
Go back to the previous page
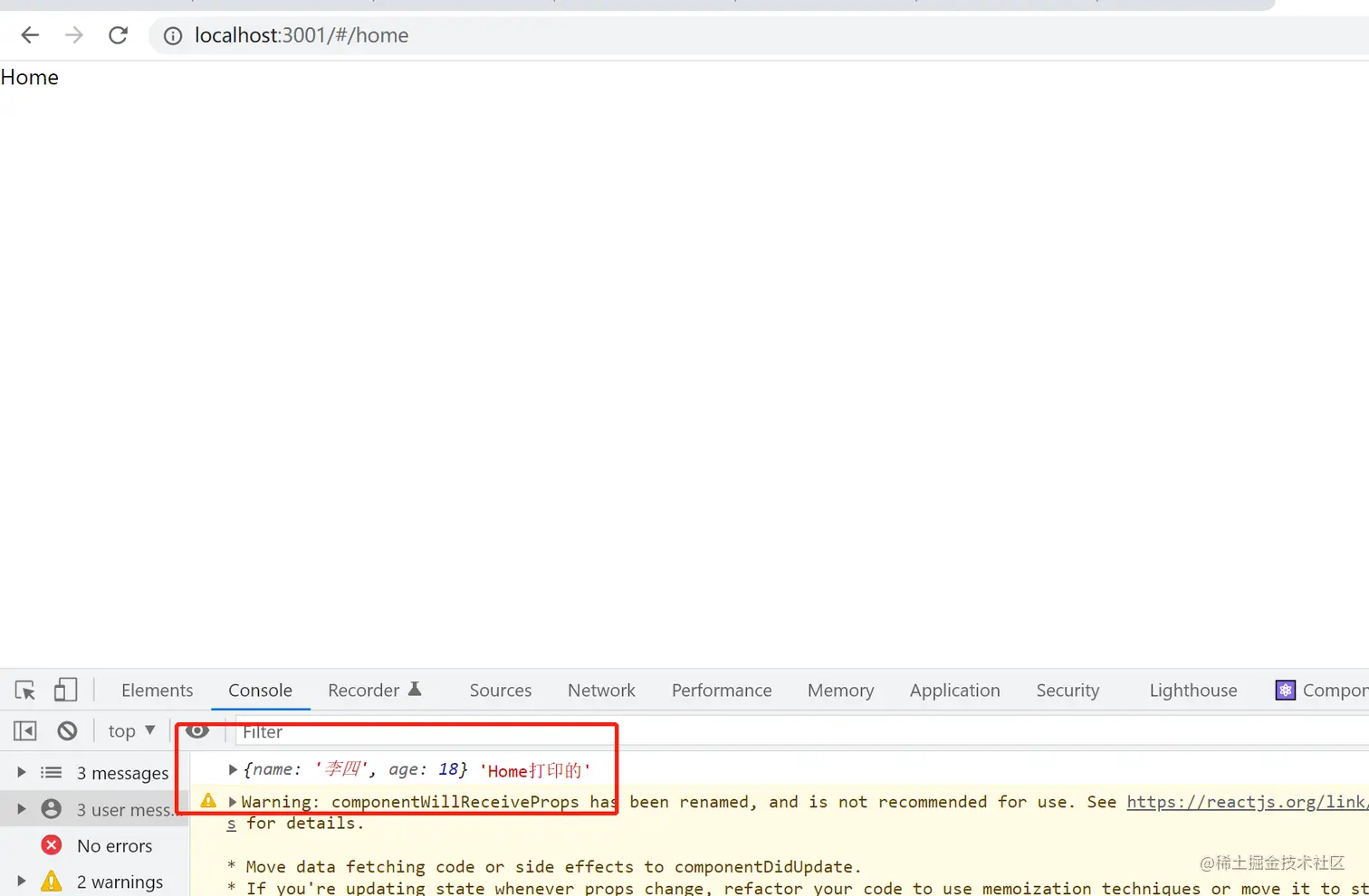pos(30,35)
